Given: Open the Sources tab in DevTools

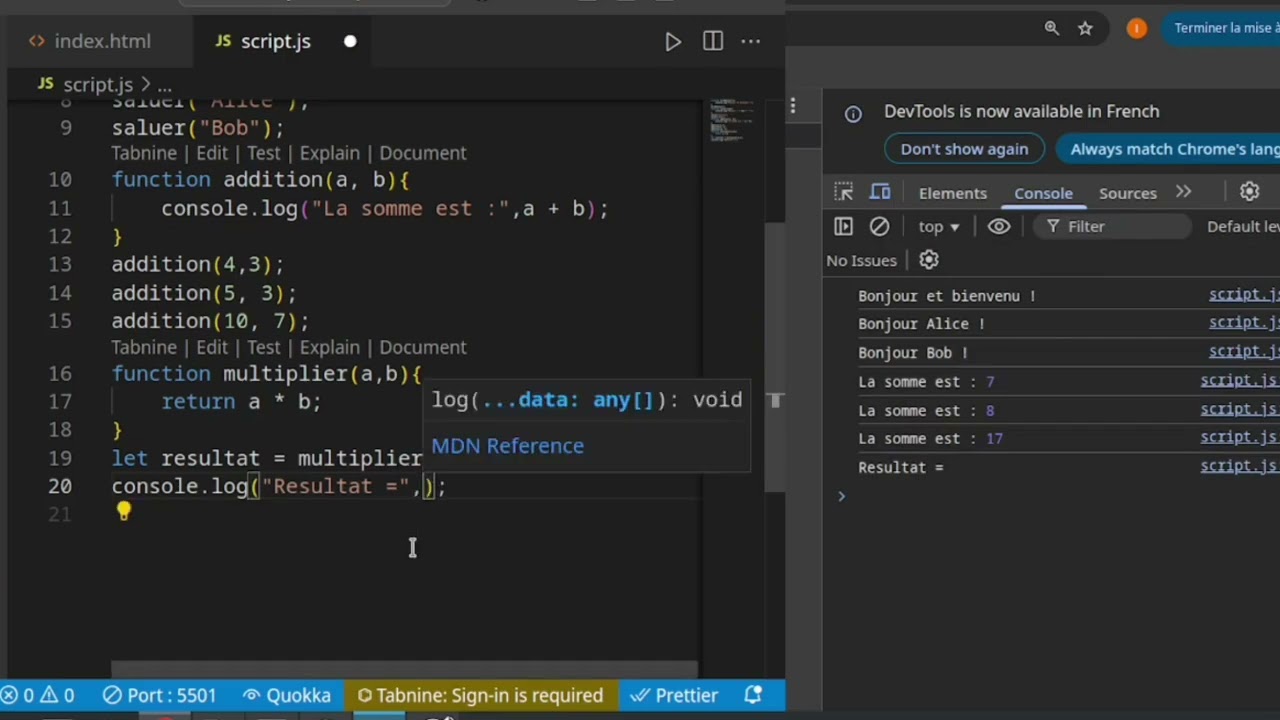Looking at the screenshot, I should (x=1127, y=193).
